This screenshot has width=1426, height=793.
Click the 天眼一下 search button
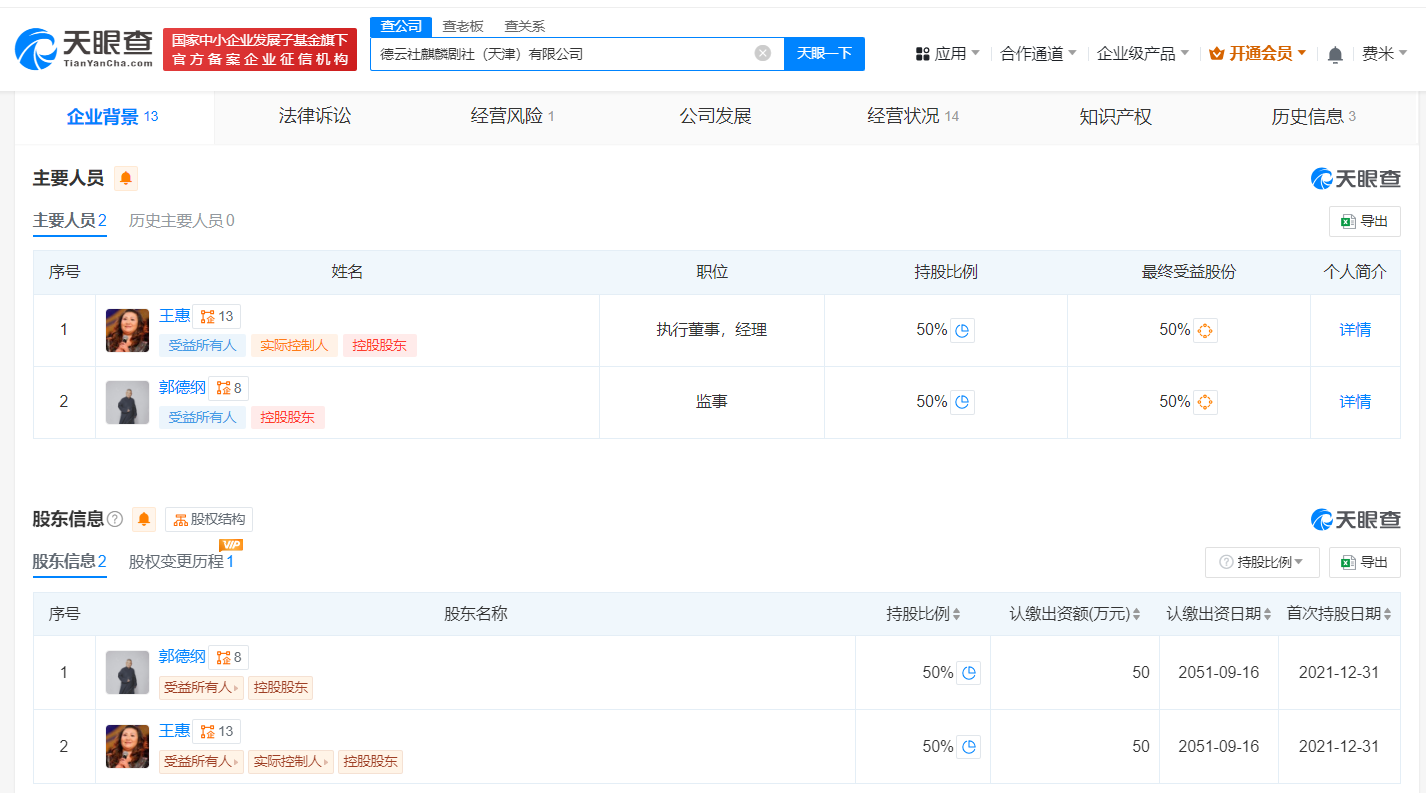[824, 53]
